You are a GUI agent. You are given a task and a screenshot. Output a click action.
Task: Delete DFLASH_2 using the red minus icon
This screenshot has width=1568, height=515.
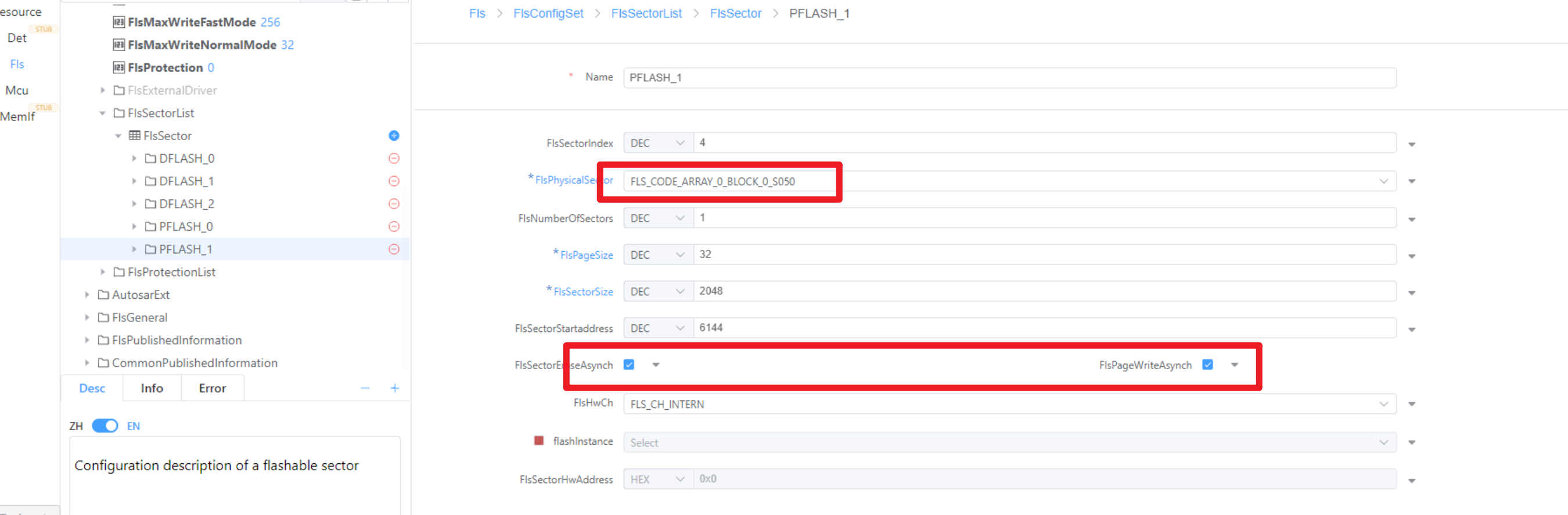394,203
